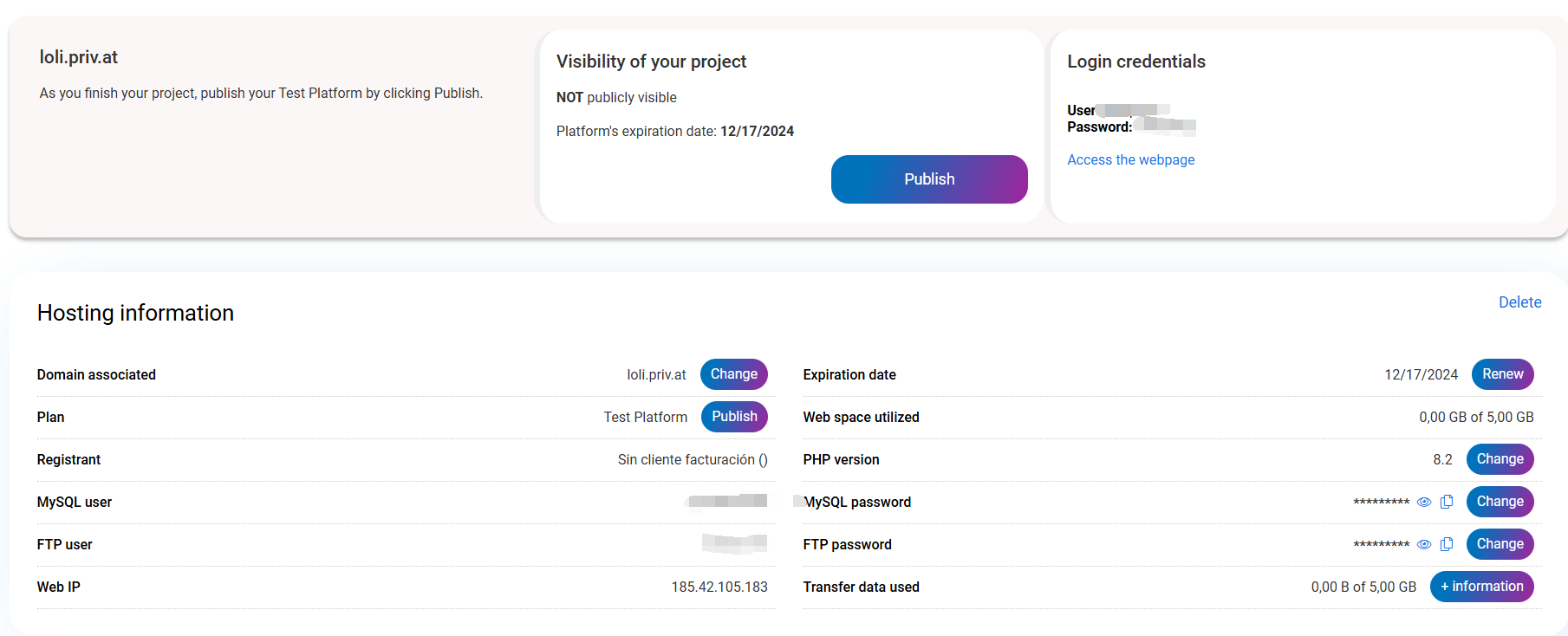Open + information for transfer data used
This screenshot has height=636, width=1568.
(1481, 587)
